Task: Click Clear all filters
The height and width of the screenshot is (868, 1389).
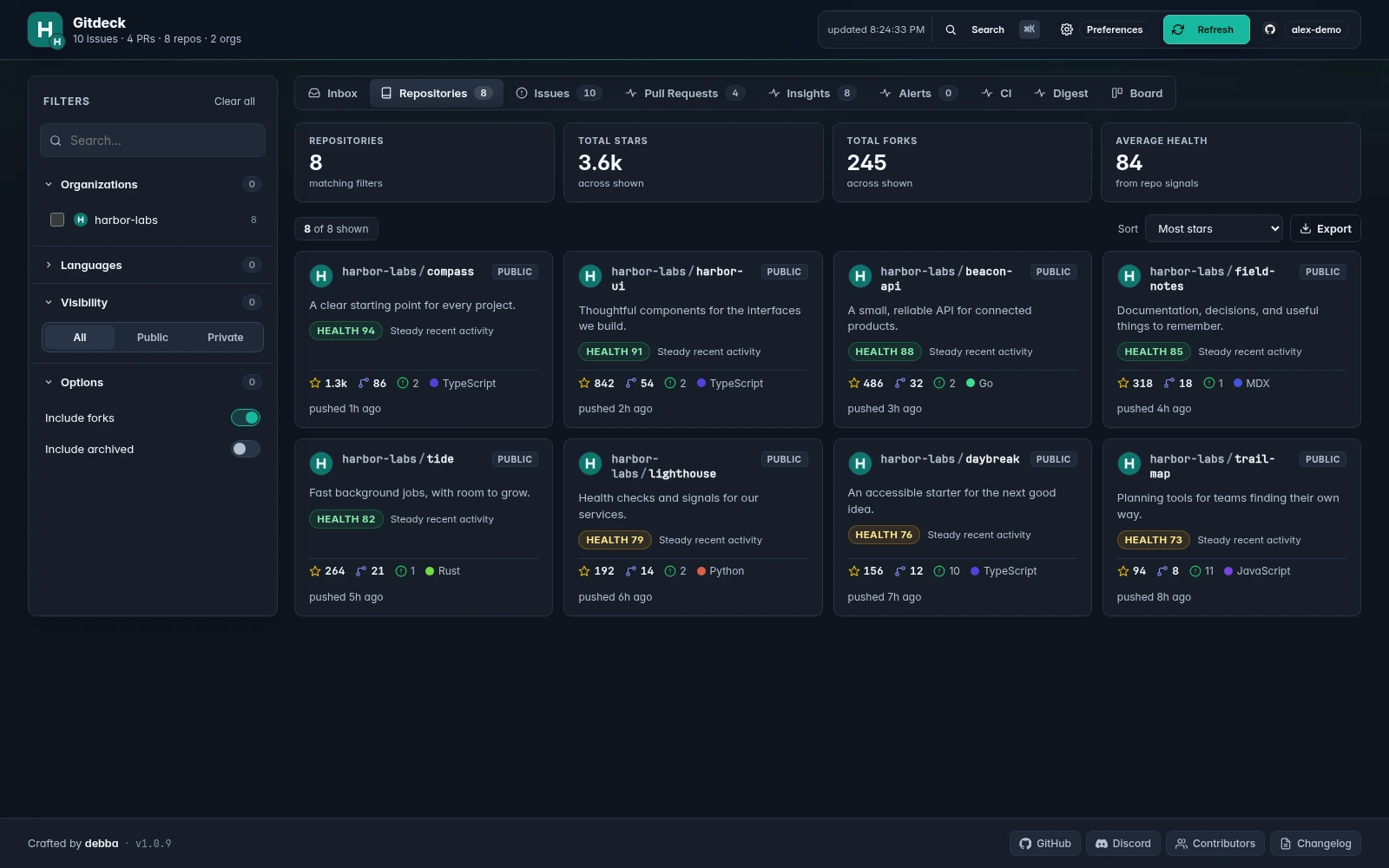Action: click(x=234, y=102)
